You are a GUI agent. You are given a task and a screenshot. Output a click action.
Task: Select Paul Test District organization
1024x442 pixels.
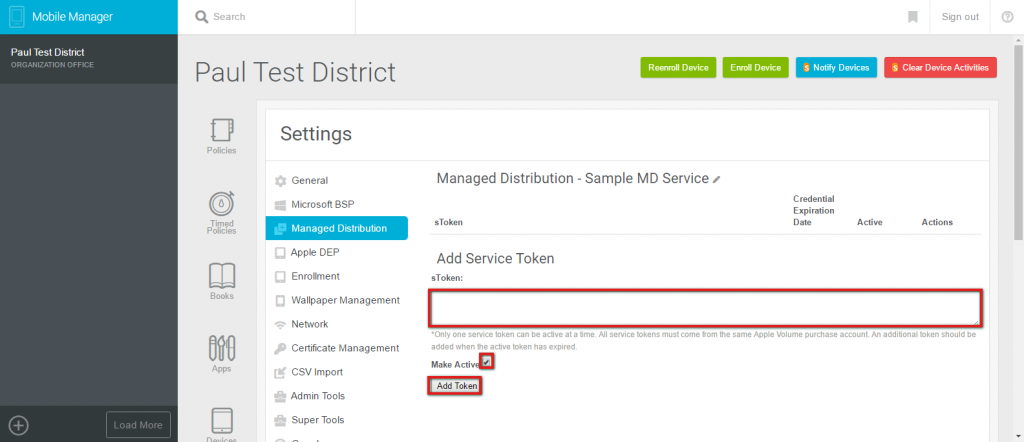89,58
